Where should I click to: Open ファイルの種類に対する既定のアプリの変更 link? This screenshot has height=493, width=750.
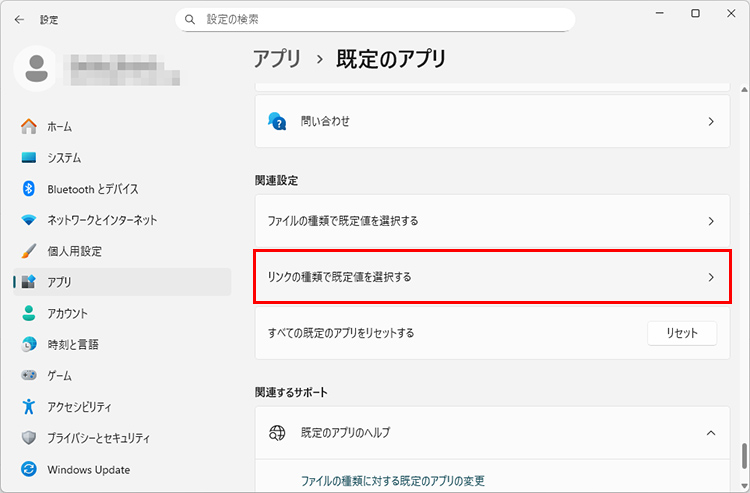click(393, 481)
